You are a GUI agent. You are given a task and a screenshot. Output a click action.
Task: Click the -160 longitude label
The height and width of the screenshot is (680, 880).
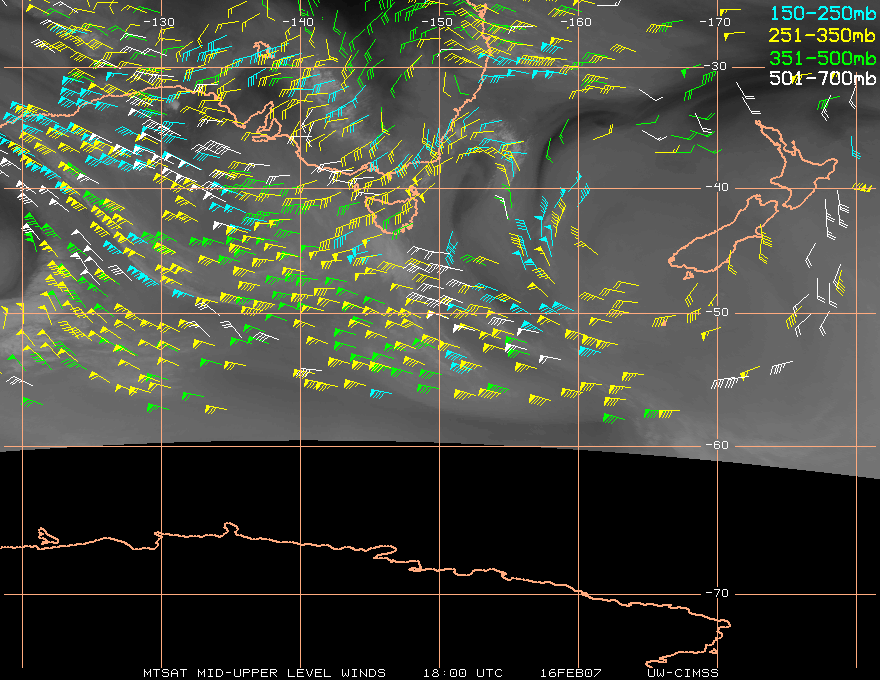(576, 22)
